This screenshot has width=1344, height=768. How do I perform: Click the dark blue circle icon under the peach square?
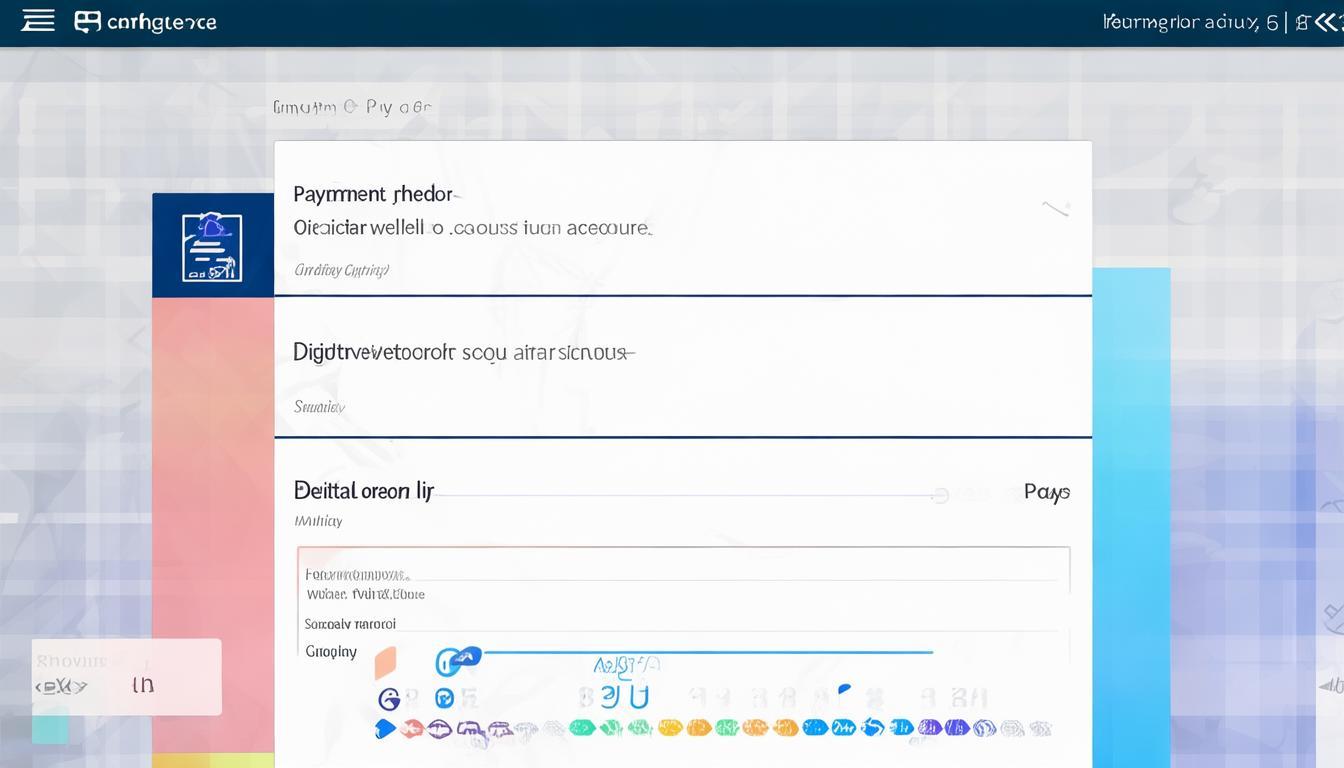[388, 698]
